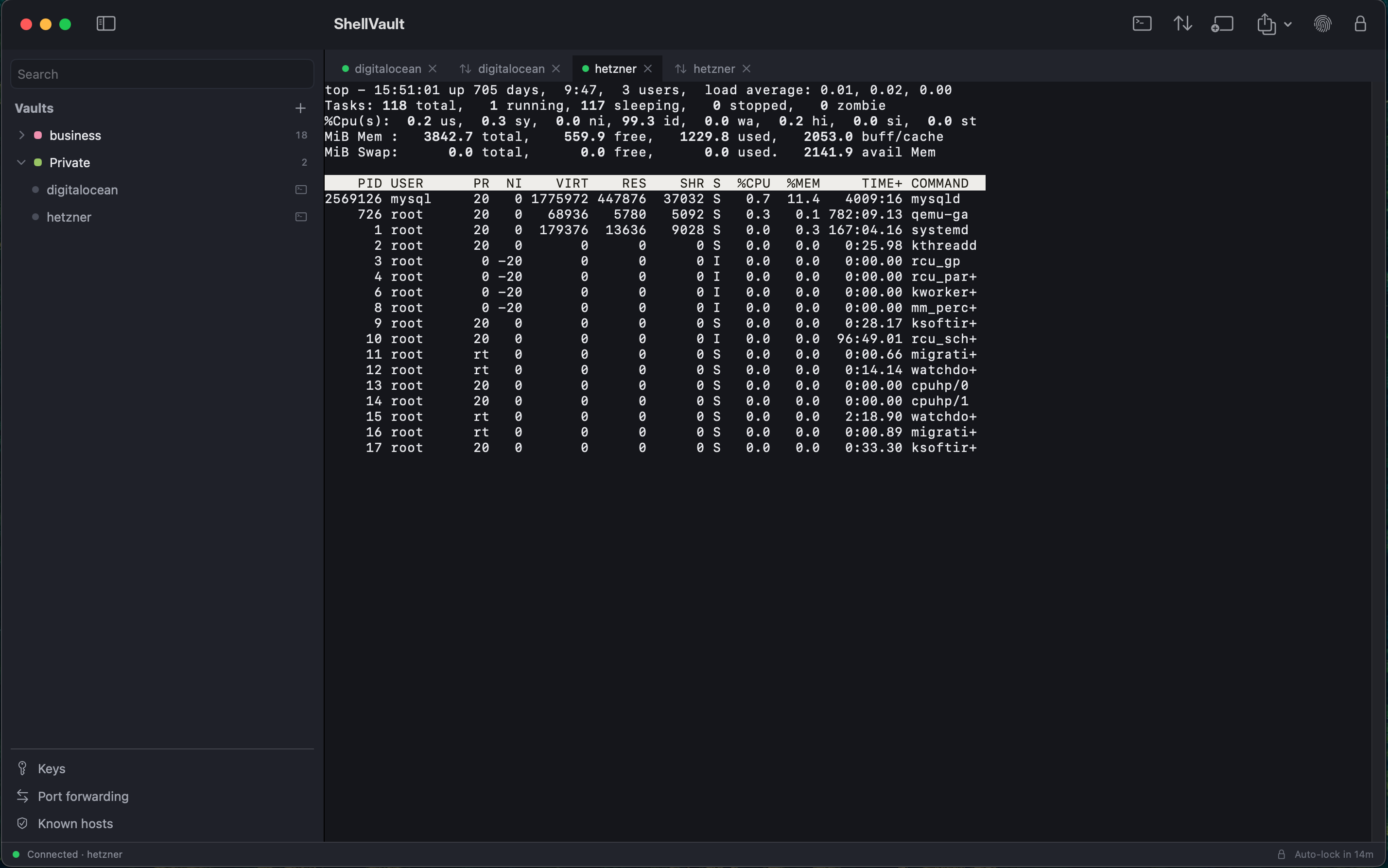The width and height of the screenshot is (1388, 868).
Task: Click terminal icon on hetzner sidebar row
Action: pyautogui.click(x=301, y=217)
